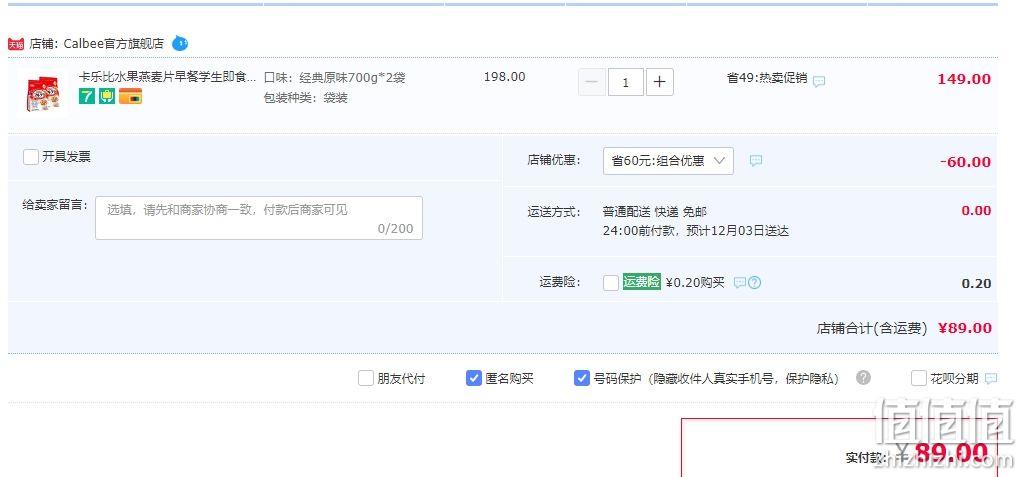Click the ¥0.20购买 insurance label
Viewport: 1023px width, 477px height.
[x=695, y=283]
